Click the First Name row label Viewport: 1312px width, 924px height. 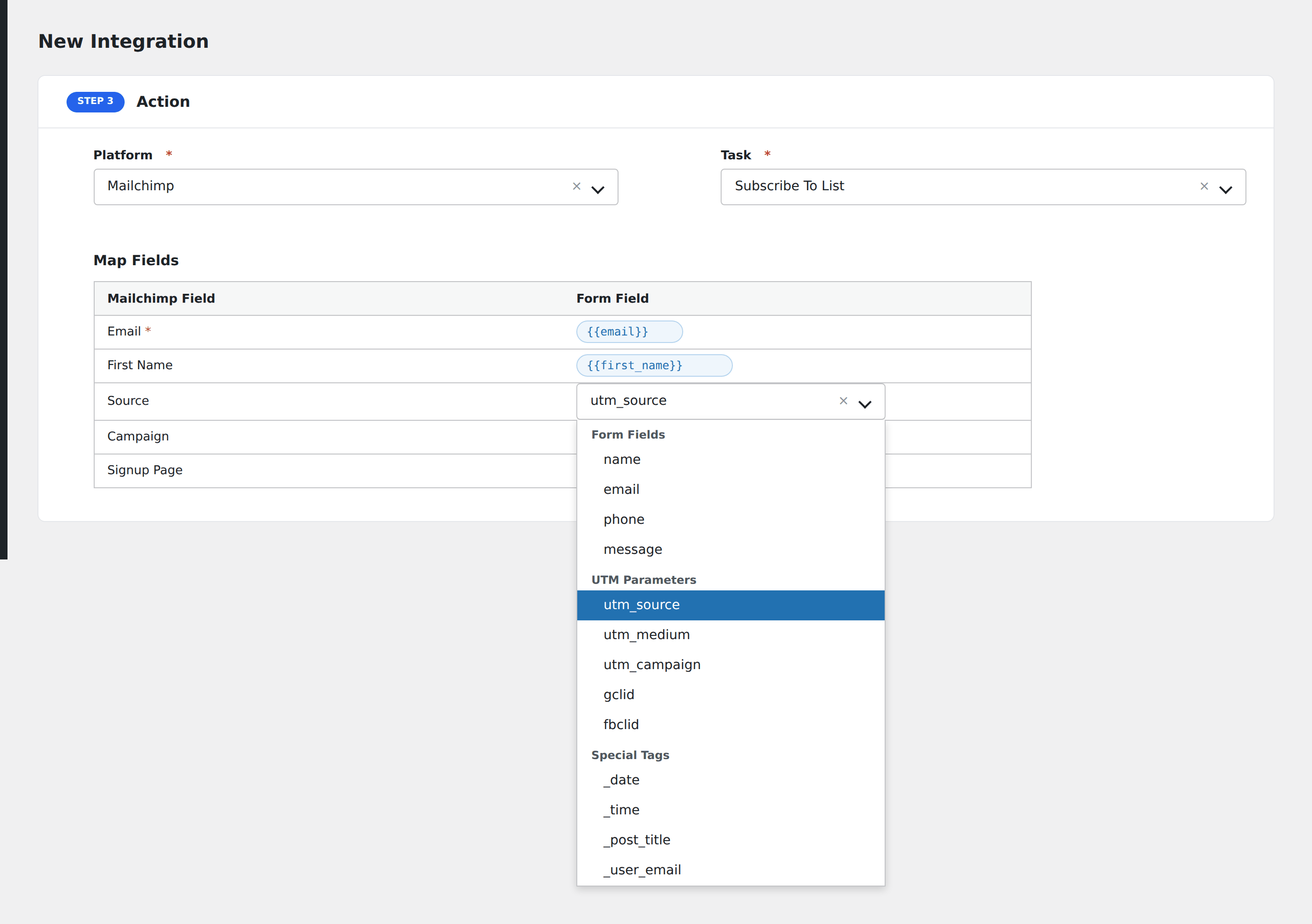click(x=140, y=366)
